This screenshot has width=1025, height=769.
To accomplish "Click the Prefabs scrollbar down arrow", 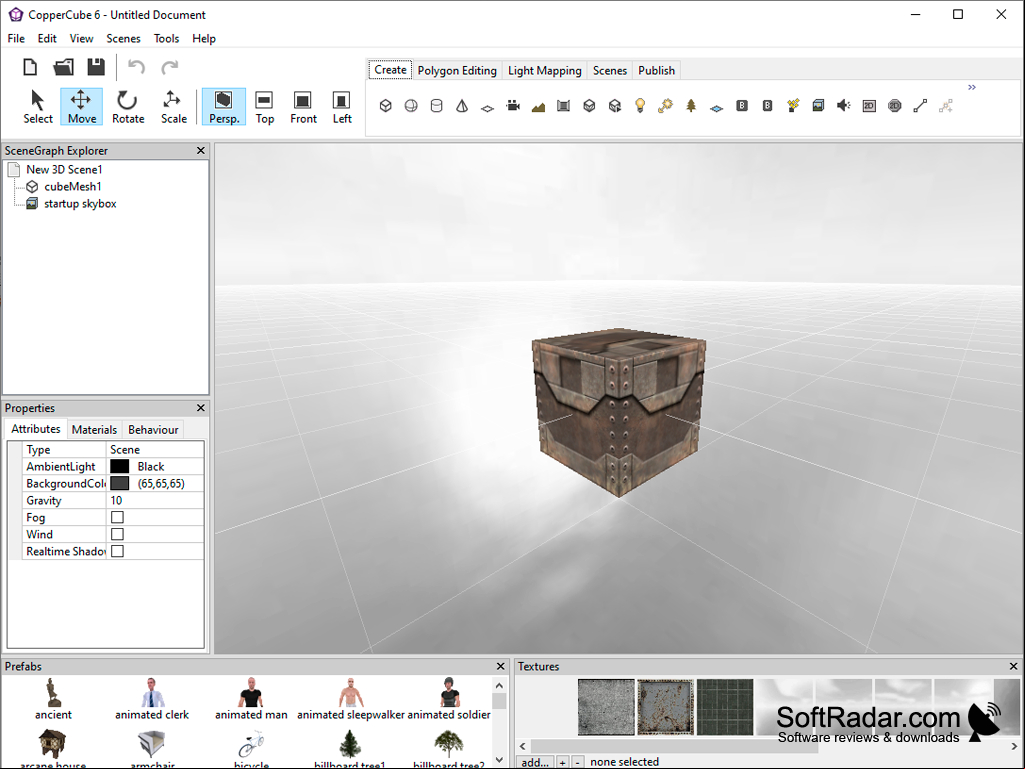I will (x=499, y=760).
